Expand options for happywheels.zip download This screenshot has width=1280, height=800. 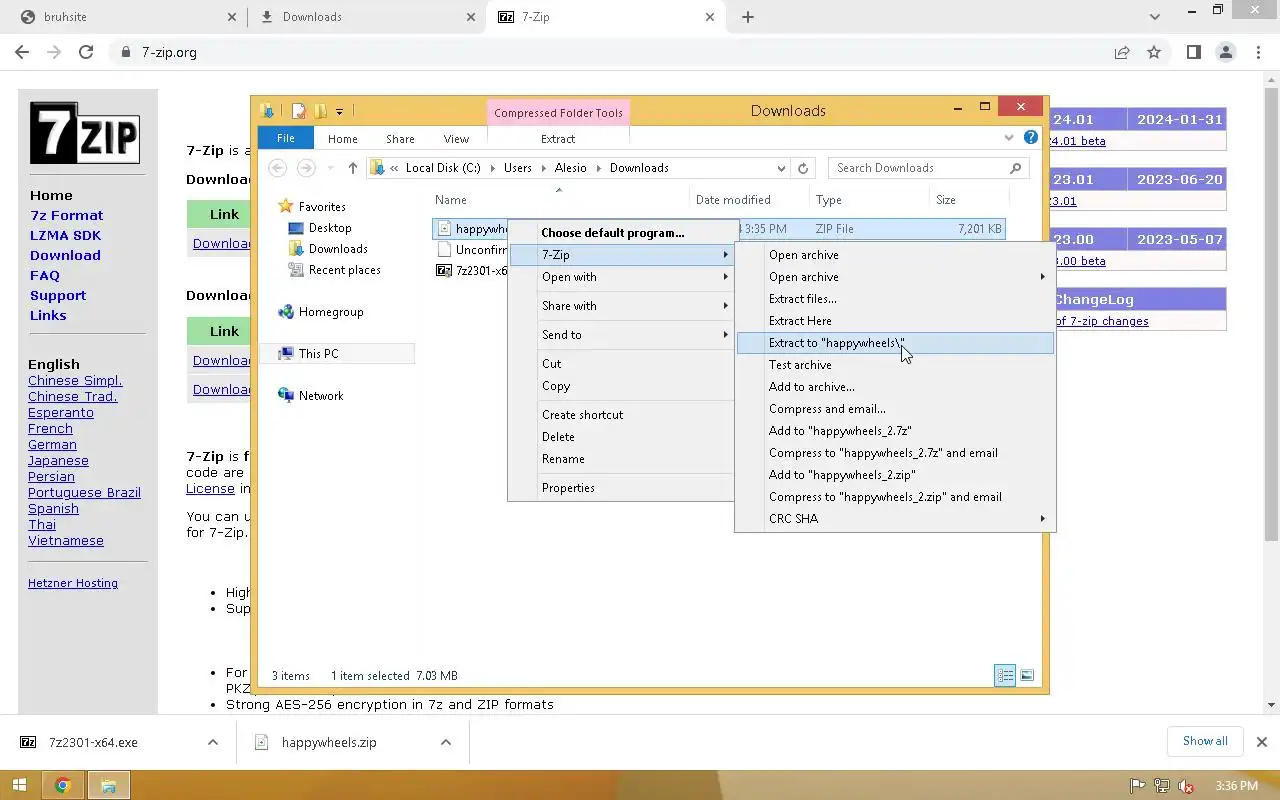pyautogui.click(x=446, y=742)
